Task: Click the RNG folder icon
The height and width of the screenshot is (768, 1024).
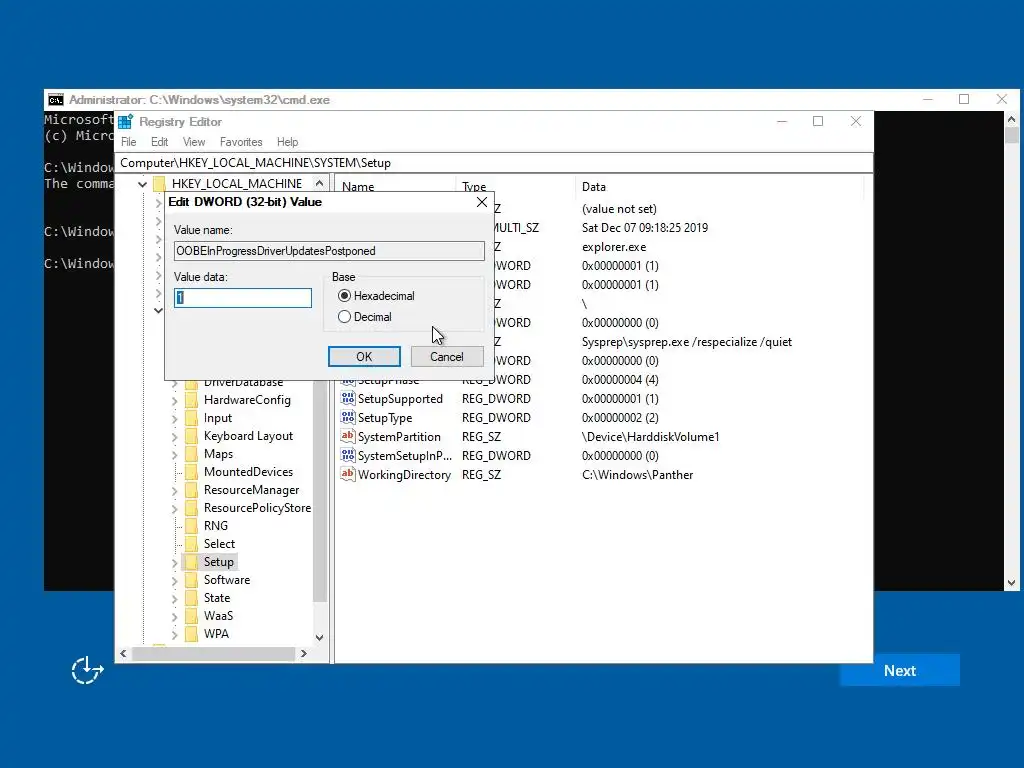Action: pyautogui.click(x=191, y=526)
